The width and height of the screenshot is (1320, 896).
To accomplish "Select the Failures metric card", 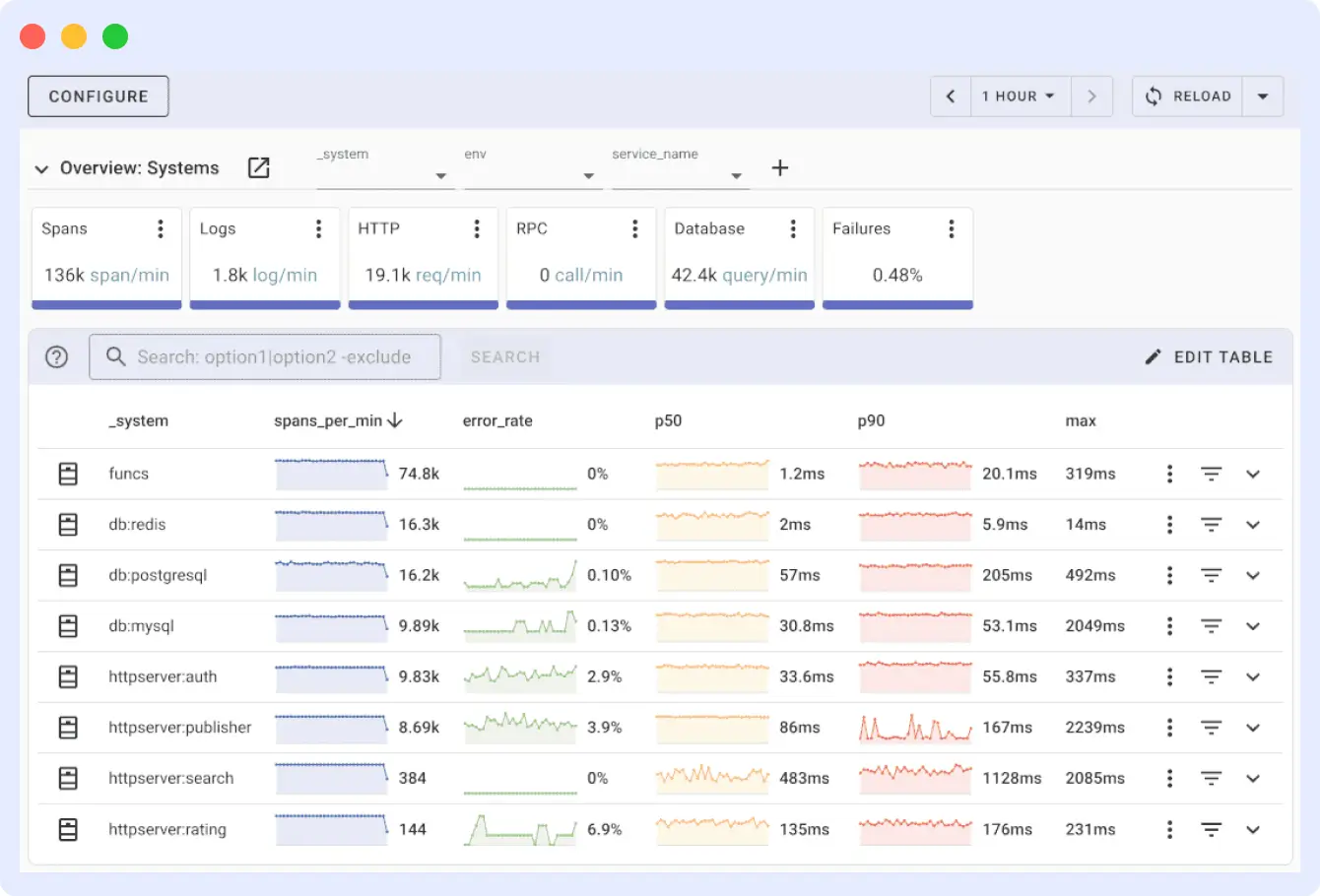I will 897,258.
